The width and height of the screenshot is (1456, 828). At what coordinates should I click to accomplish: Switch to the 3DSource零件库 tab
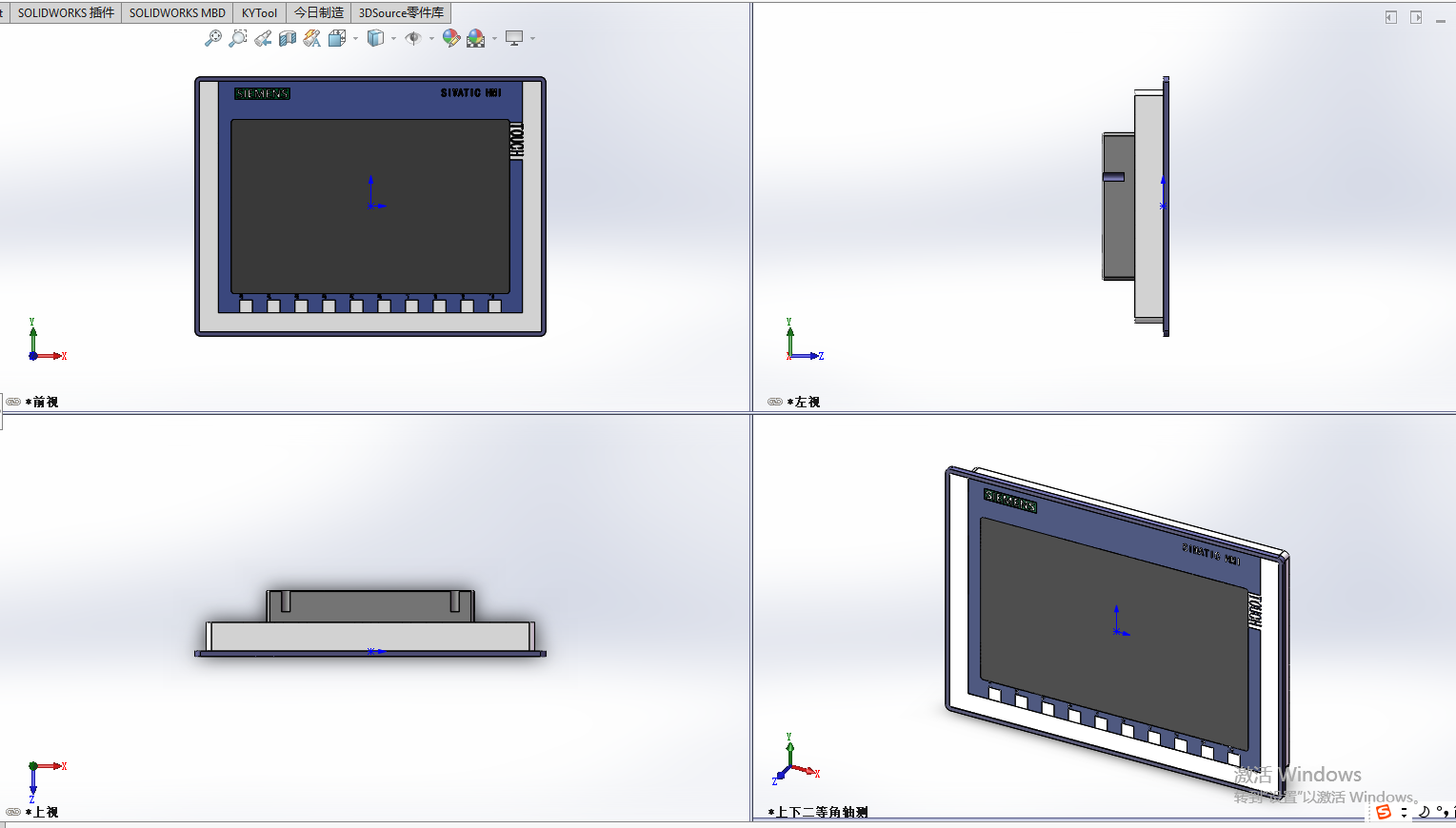pos(401,12)
